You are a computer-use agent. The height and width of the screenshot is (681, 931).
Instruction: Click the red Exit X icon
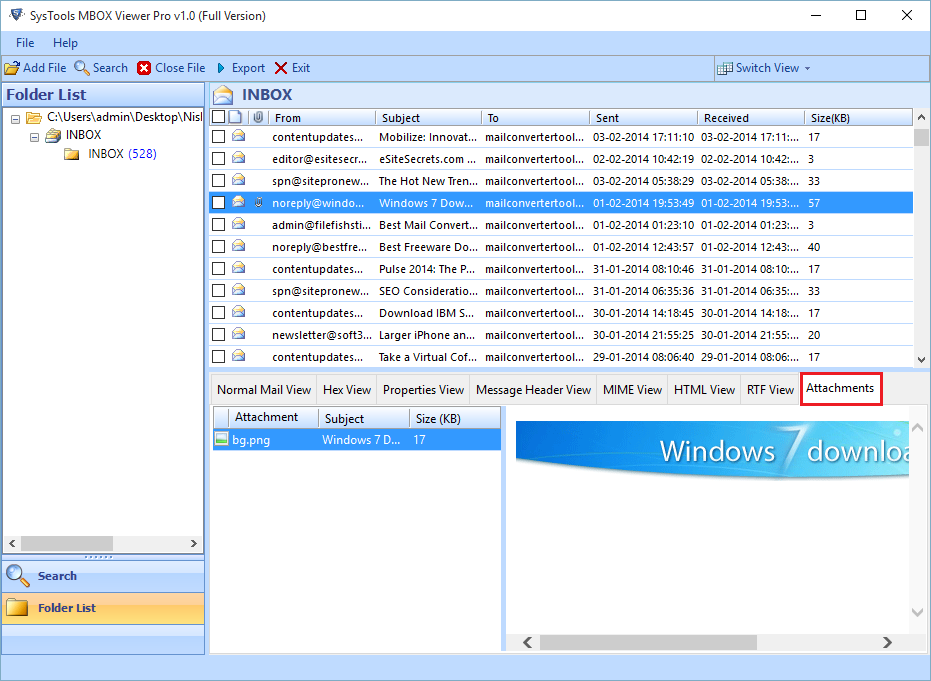coord(281,68)
